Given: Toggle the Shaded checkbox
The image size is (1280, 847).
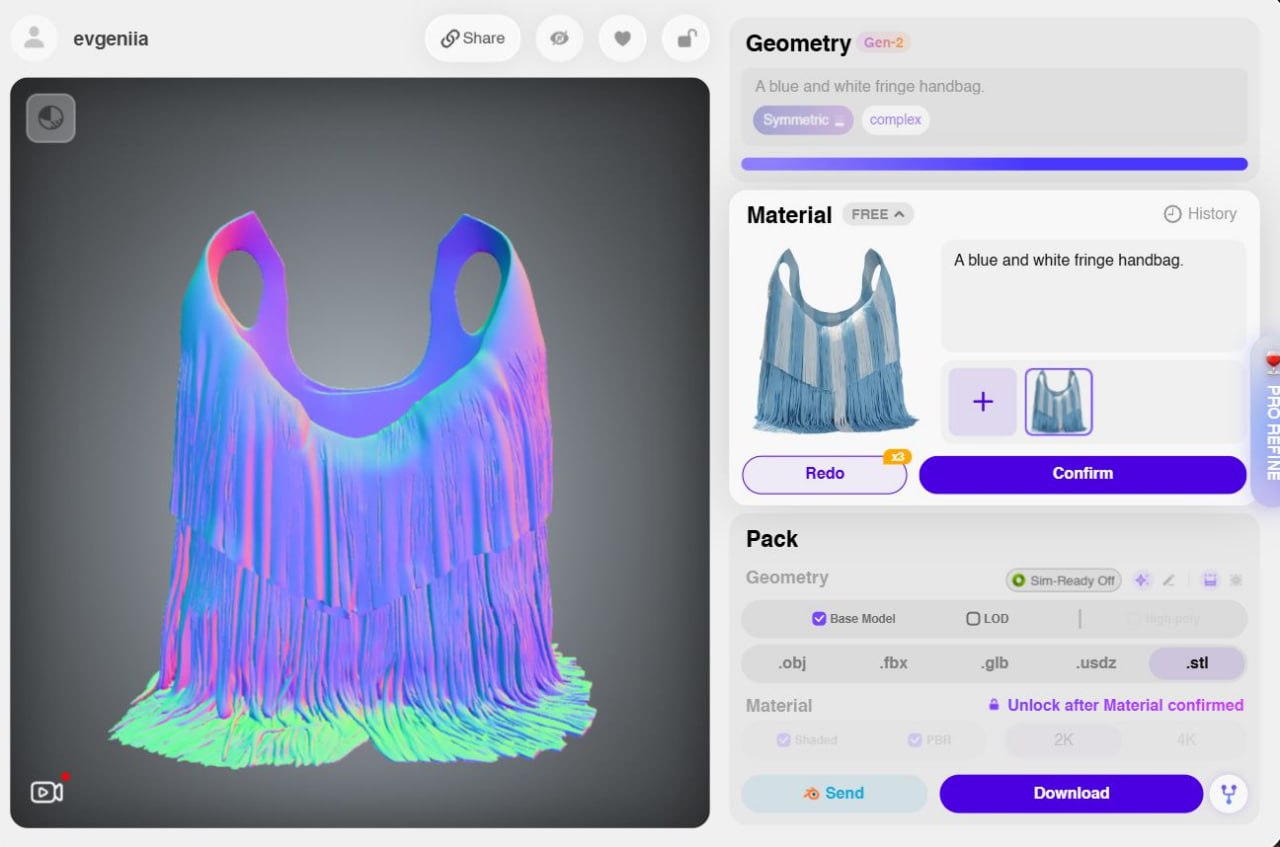Looking at the screenshot, I should point(783,740).
